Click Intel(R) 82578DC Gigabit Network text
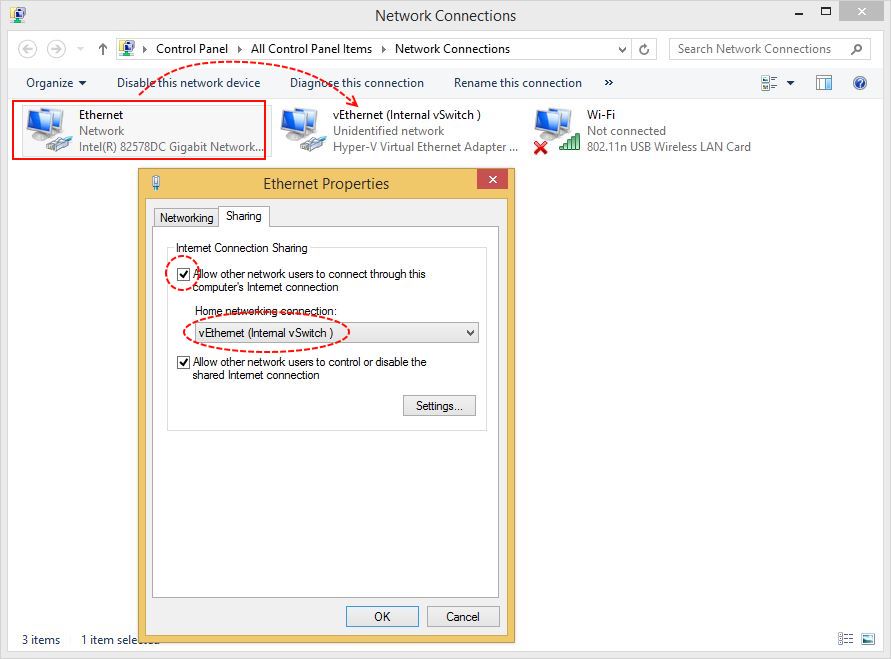The width and height of the screenshot is (891, 659). tap(171, 147)
